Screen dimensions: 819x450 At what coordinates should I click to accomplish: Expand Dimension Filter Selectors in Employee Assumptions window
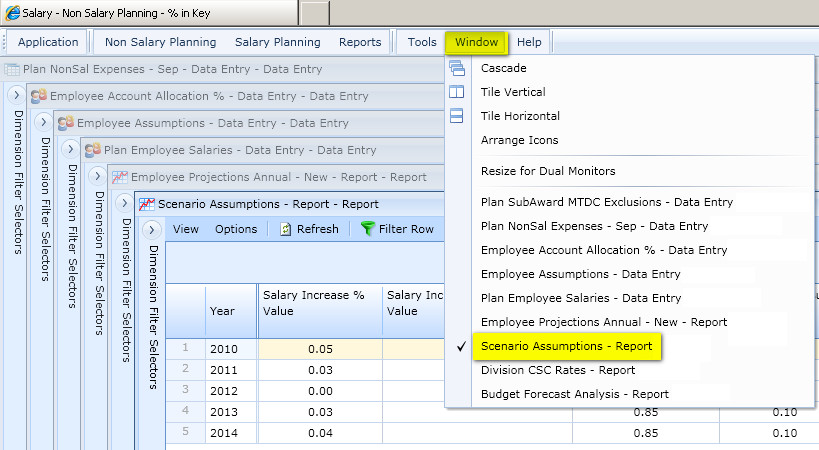71,150
